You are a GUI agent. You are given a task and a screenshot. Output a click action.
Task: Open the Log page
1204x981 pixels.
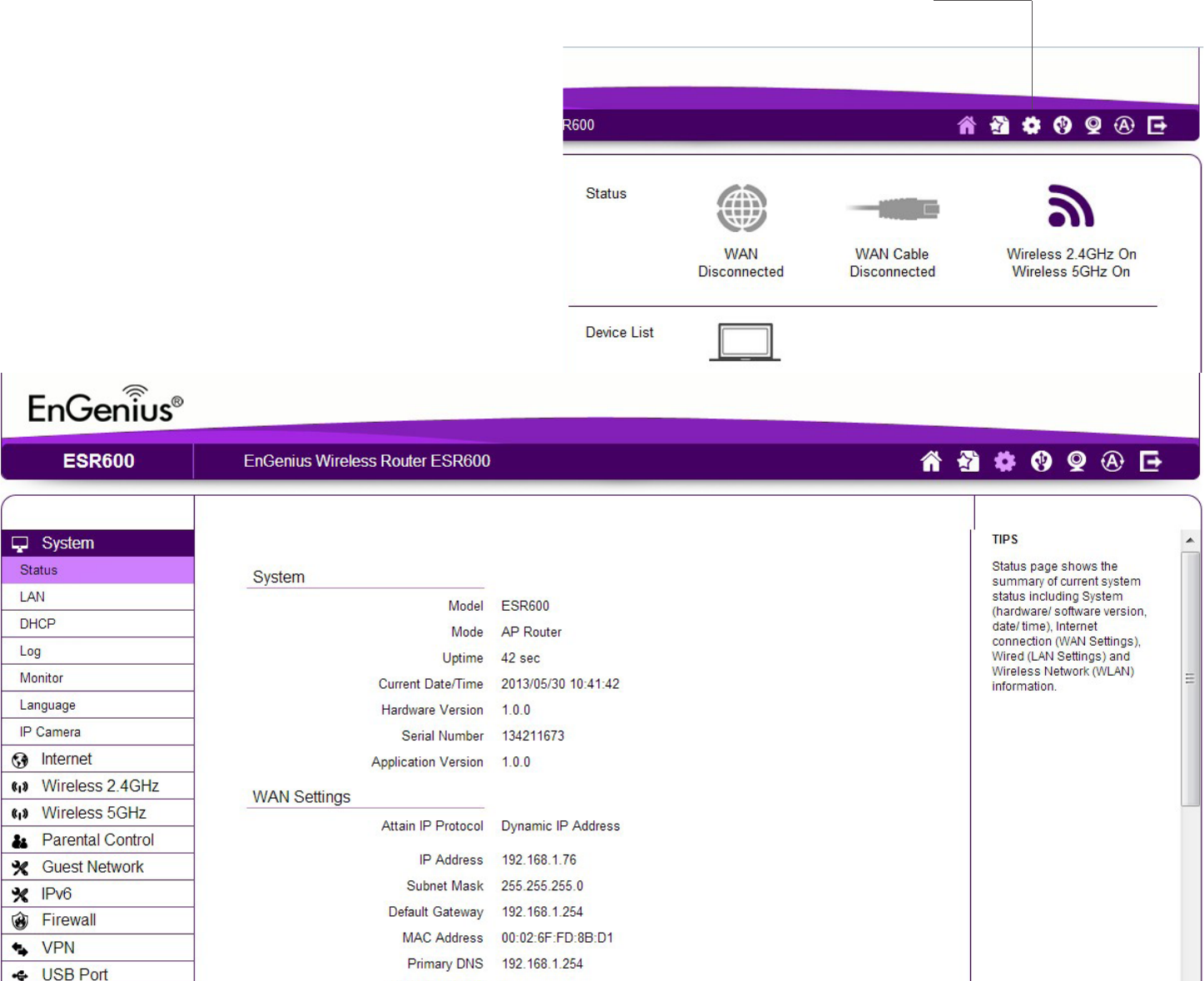pos(97,652)
